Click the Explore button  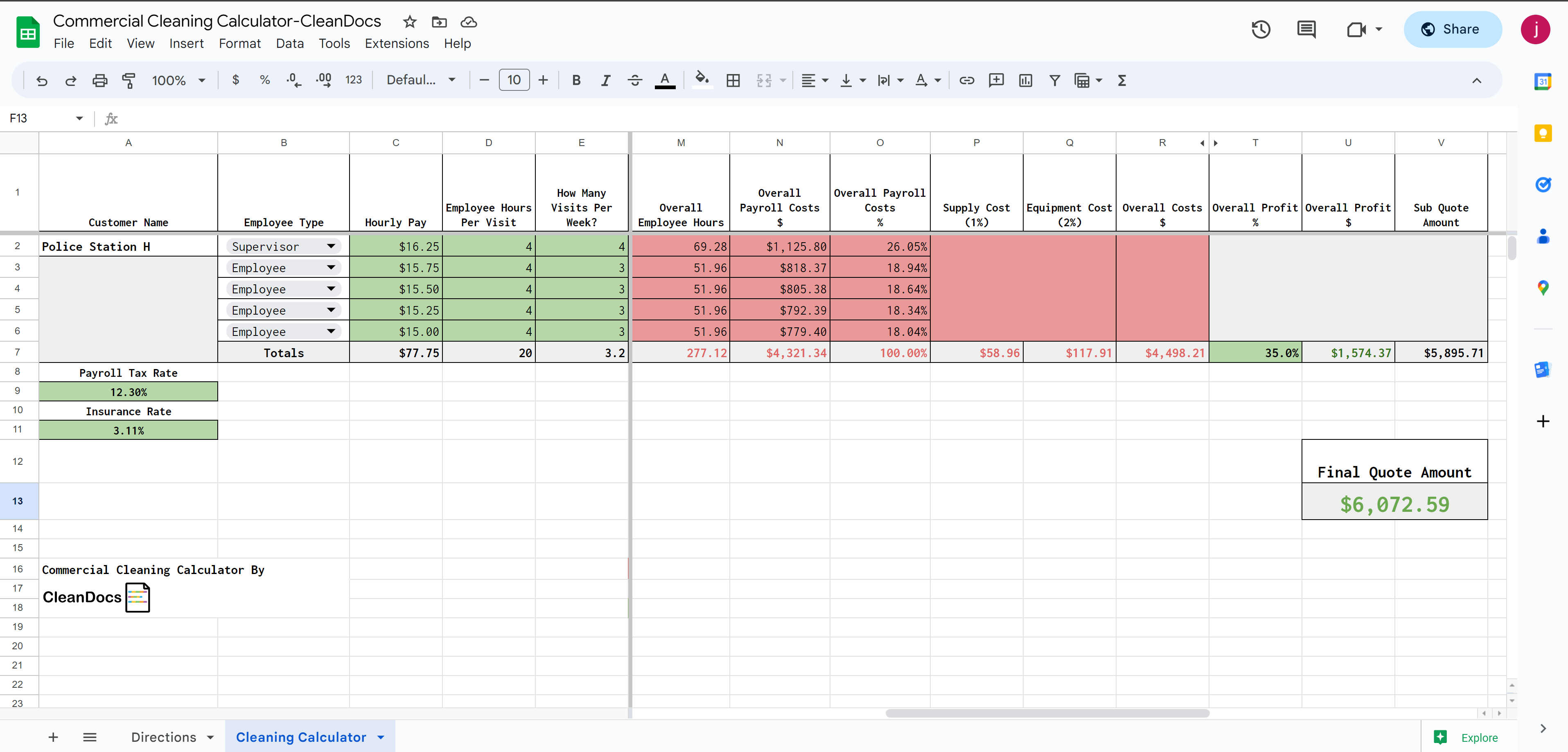(1467, 737)
